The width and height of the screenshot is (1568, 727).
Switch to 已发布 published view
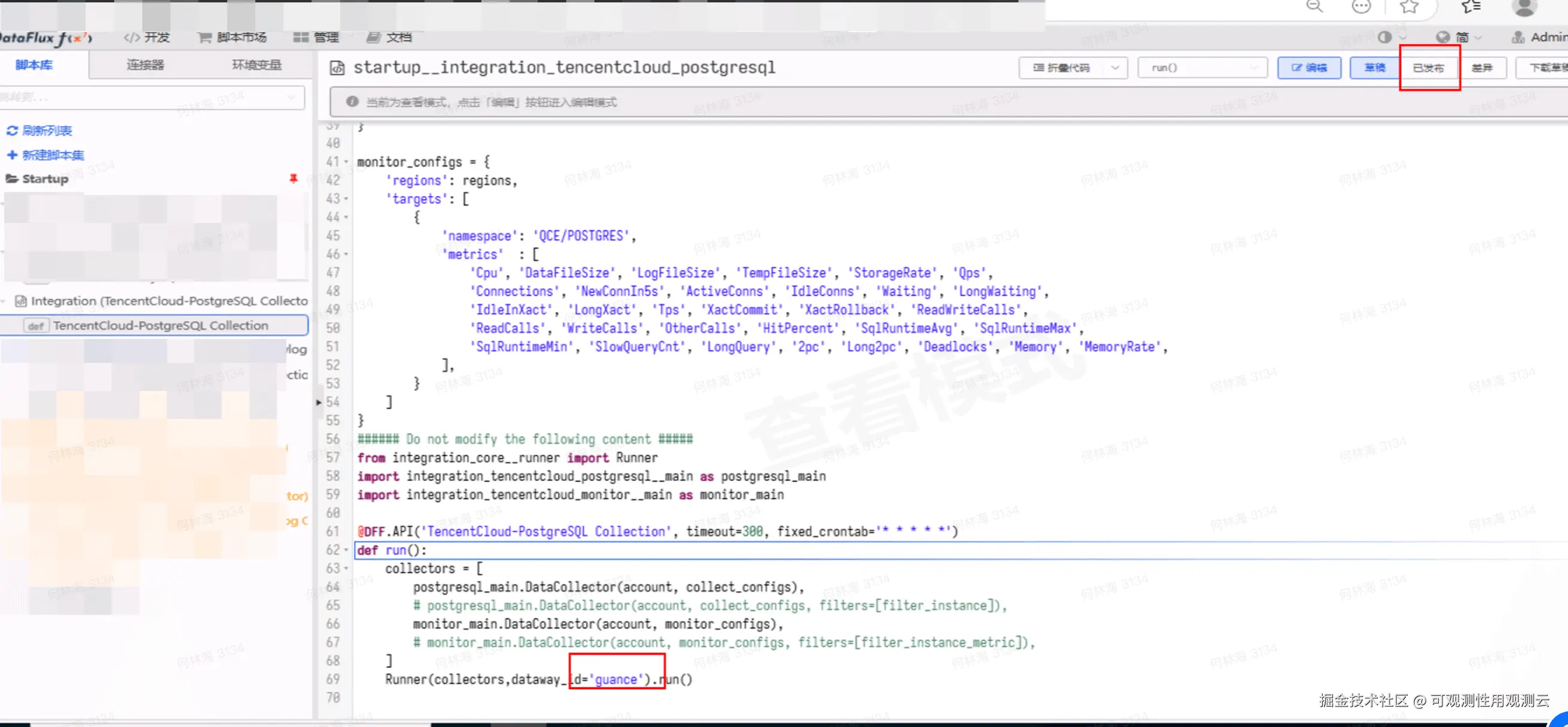coord(1428,68)
